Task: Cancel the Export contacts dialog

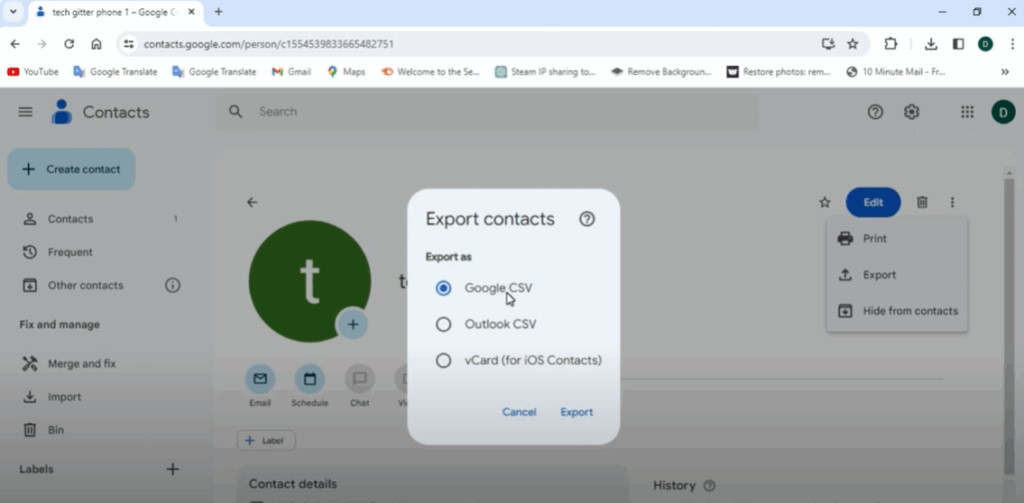Action: [519, 412]
